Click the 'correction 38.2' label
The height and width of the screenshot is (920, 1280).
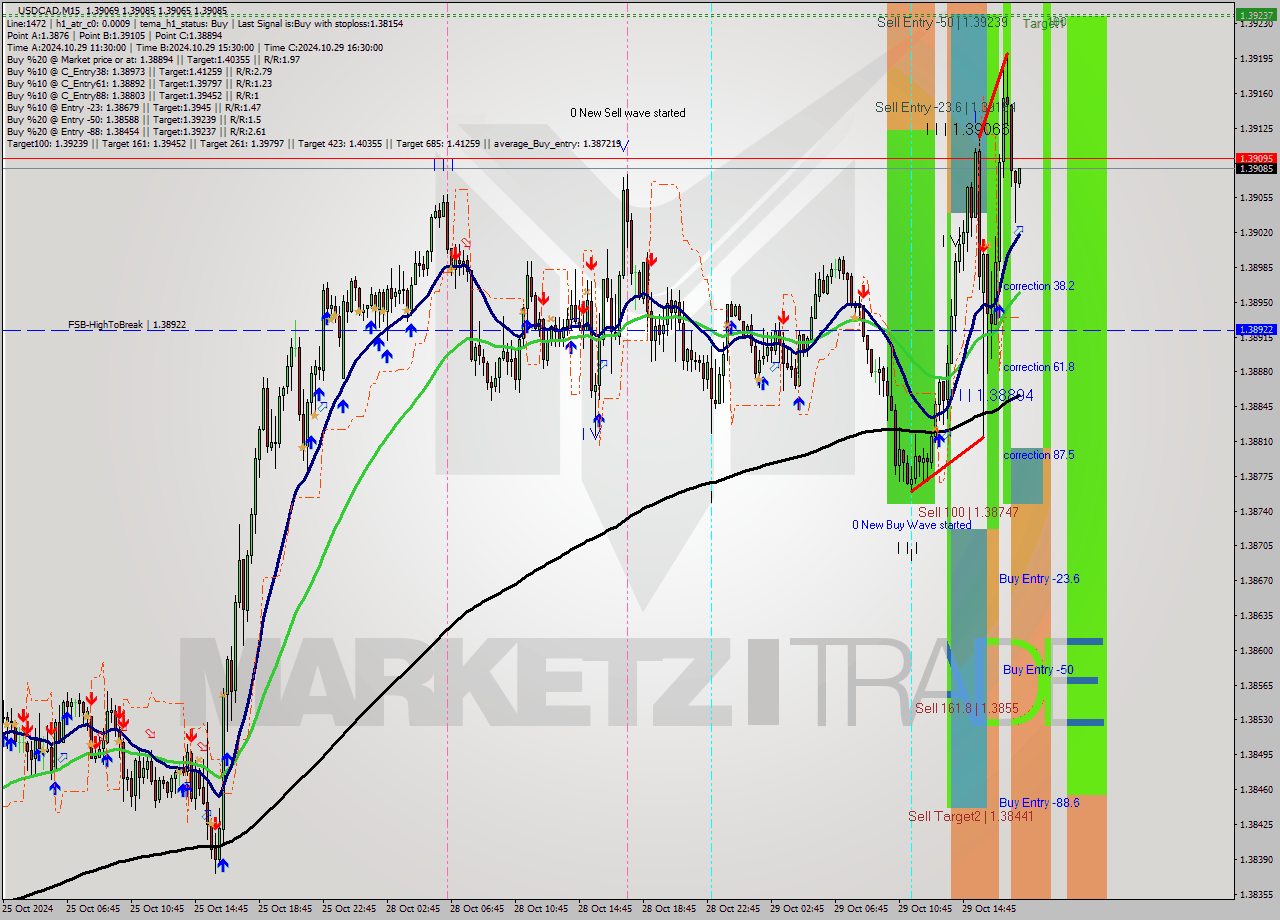tap(1039, 286)
